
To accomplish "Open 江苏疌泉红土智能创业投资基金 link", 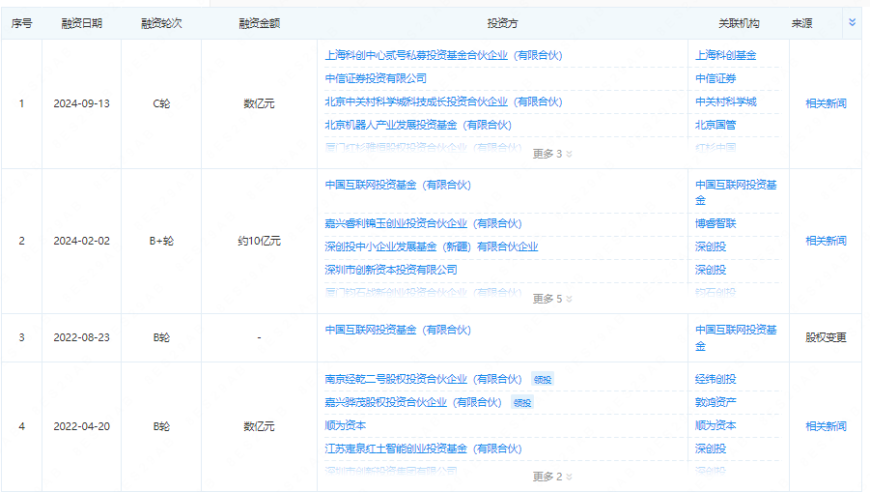I will (x=423, y=449).
